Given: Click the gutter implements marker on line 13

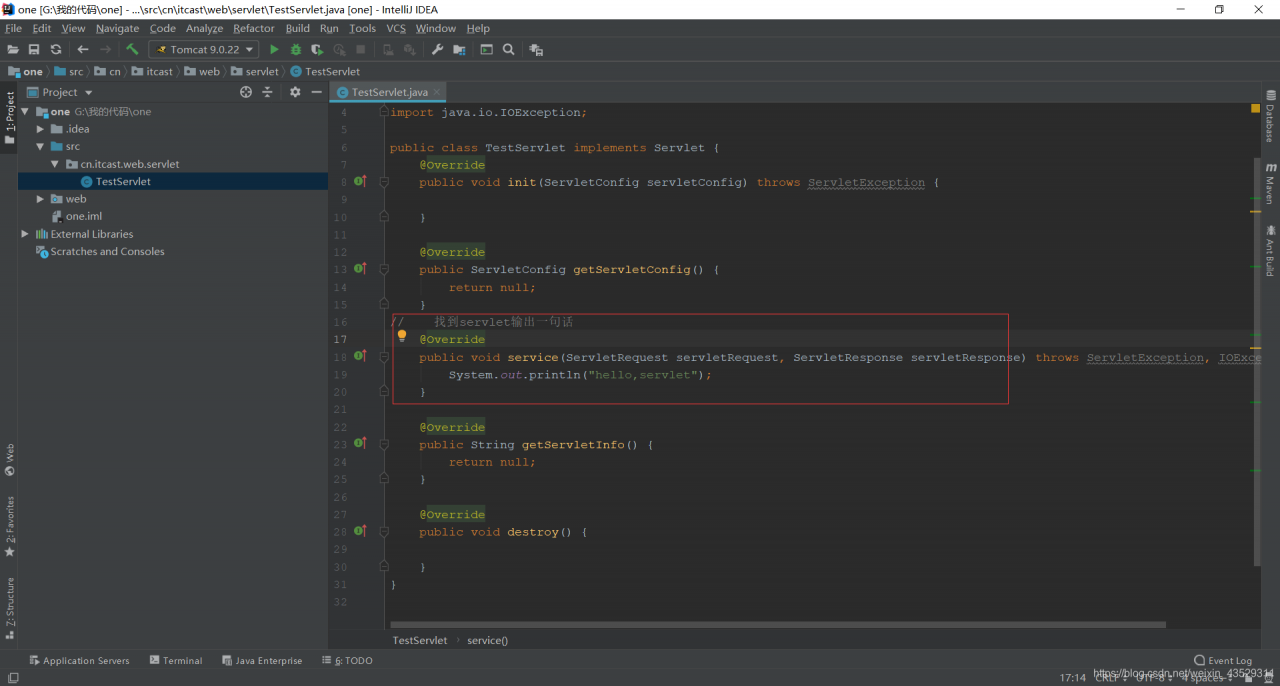Looking at the screenshot, I should (360, 269).
